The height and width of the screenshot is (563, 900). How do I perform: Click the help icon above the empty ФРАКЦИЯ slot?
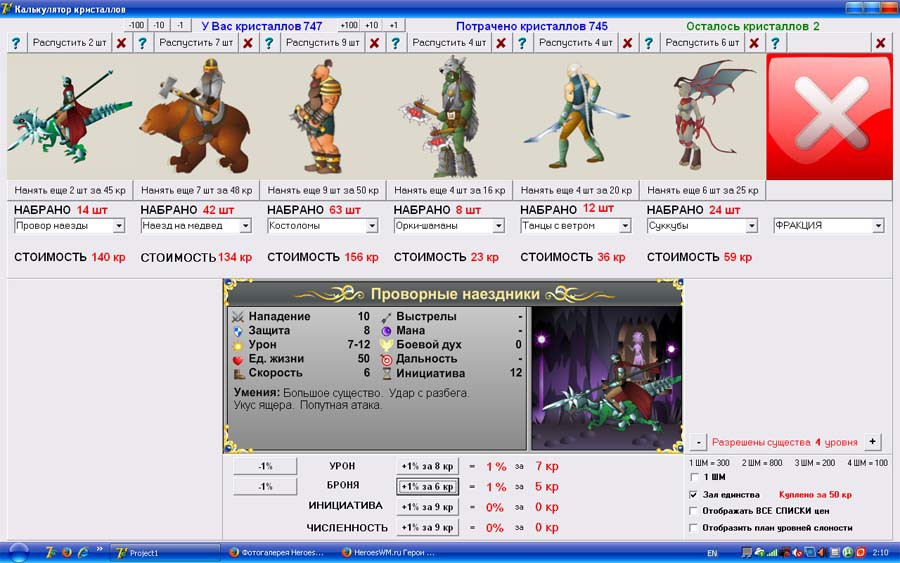[775, 43]
